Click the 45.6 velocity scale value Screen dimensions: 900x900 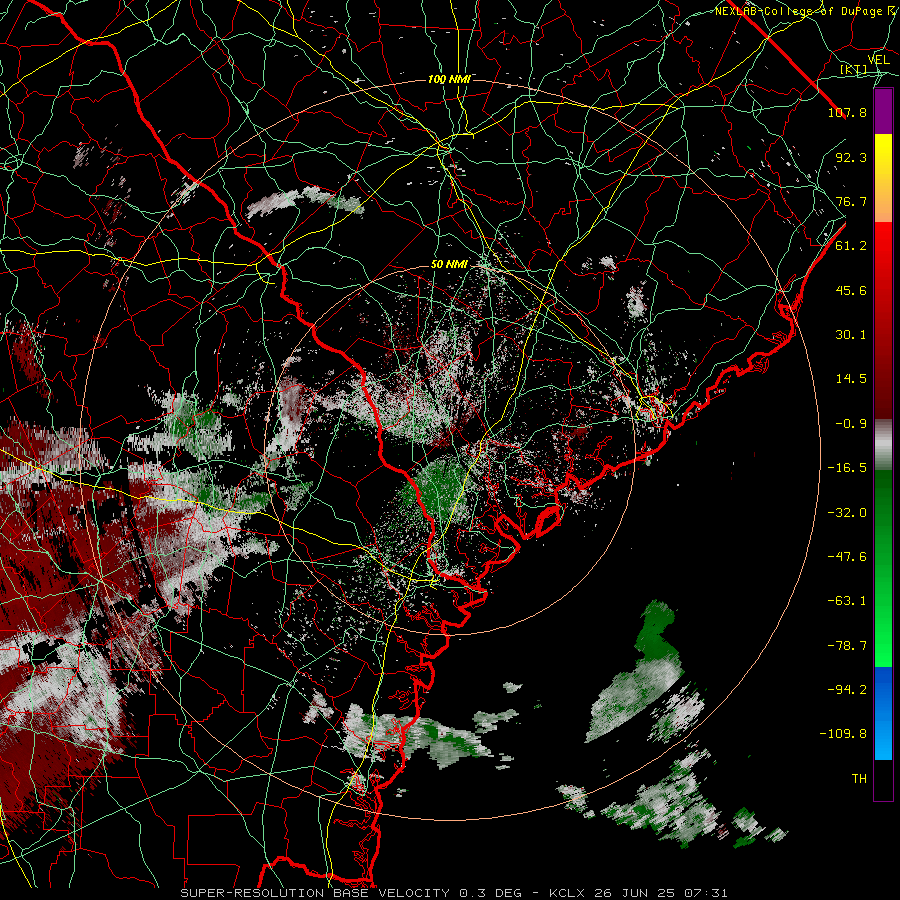tap(851, 290)
